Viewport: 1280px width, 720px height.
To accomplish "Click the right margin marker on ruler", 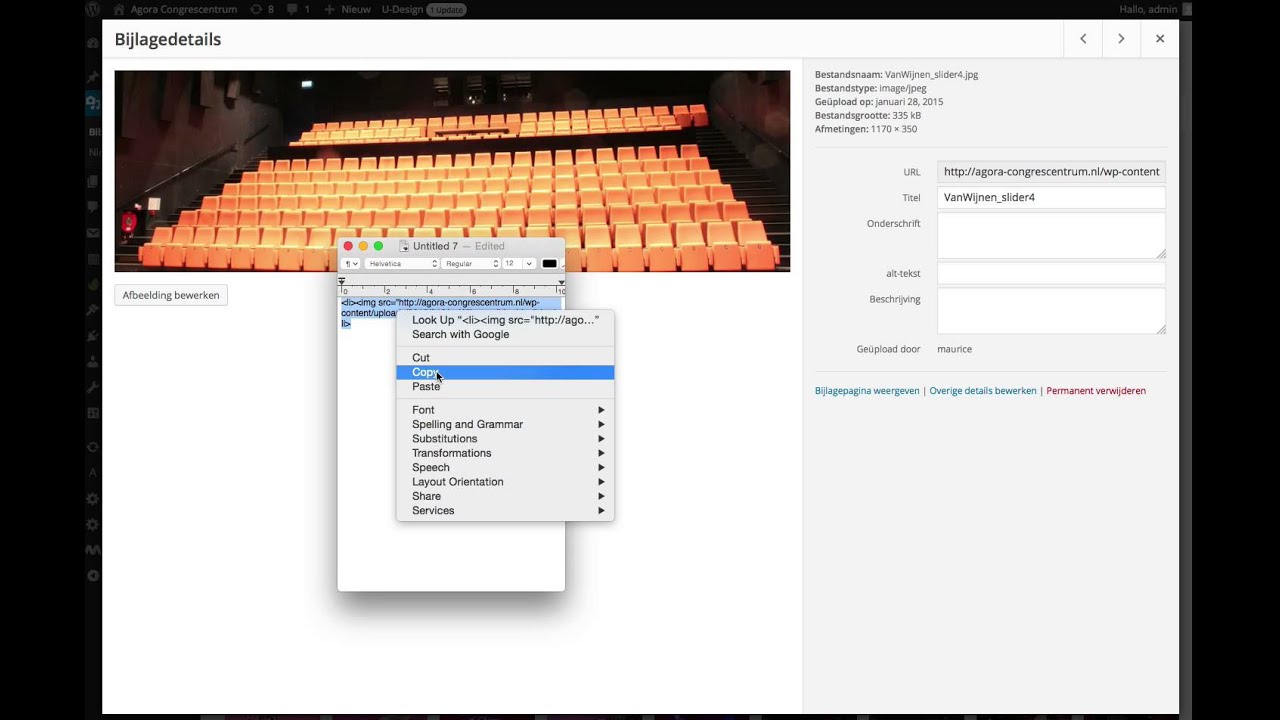I will [x=561, y=283].
